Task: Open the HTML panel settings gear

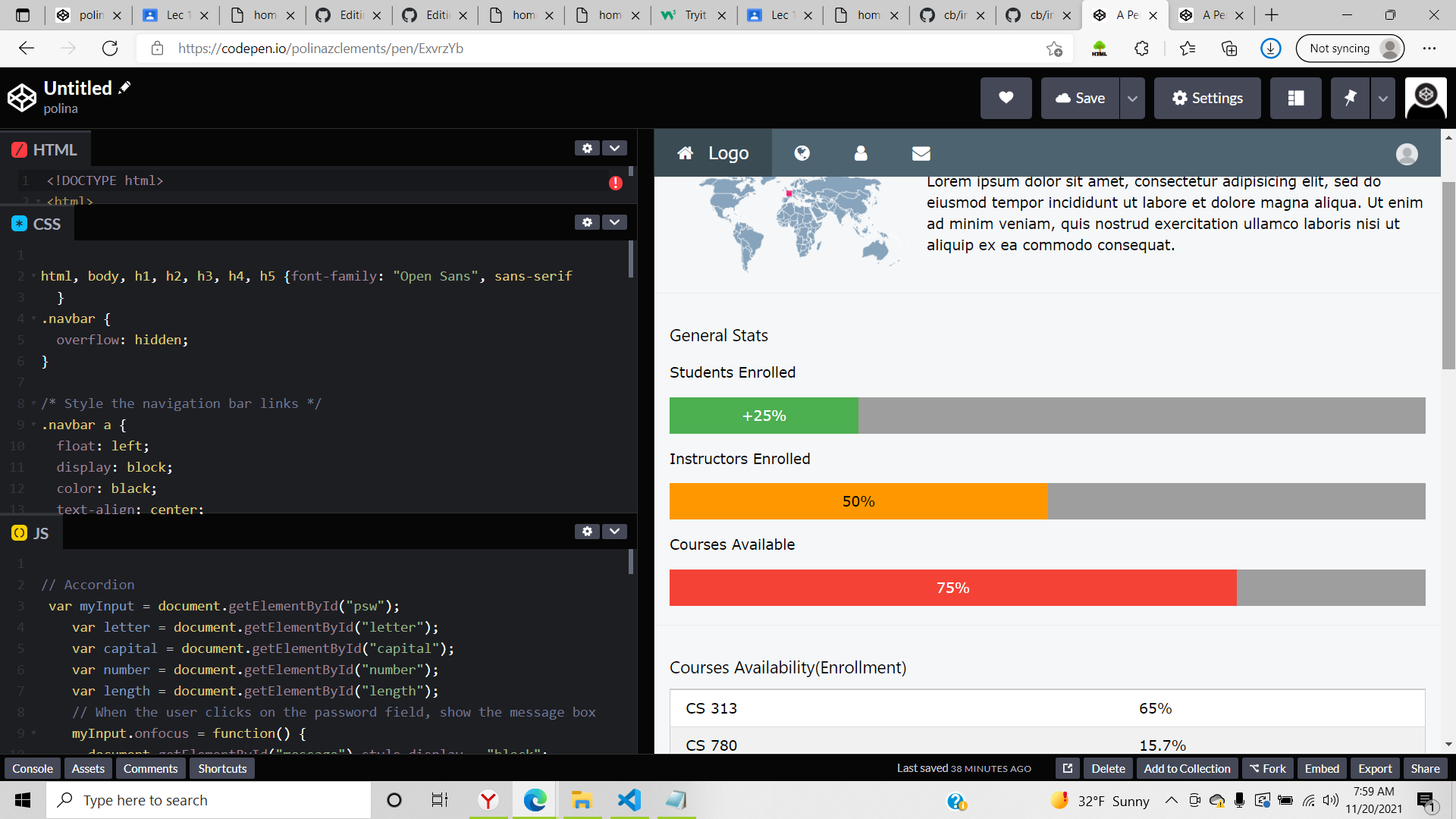Action: [x=588, y=148]
